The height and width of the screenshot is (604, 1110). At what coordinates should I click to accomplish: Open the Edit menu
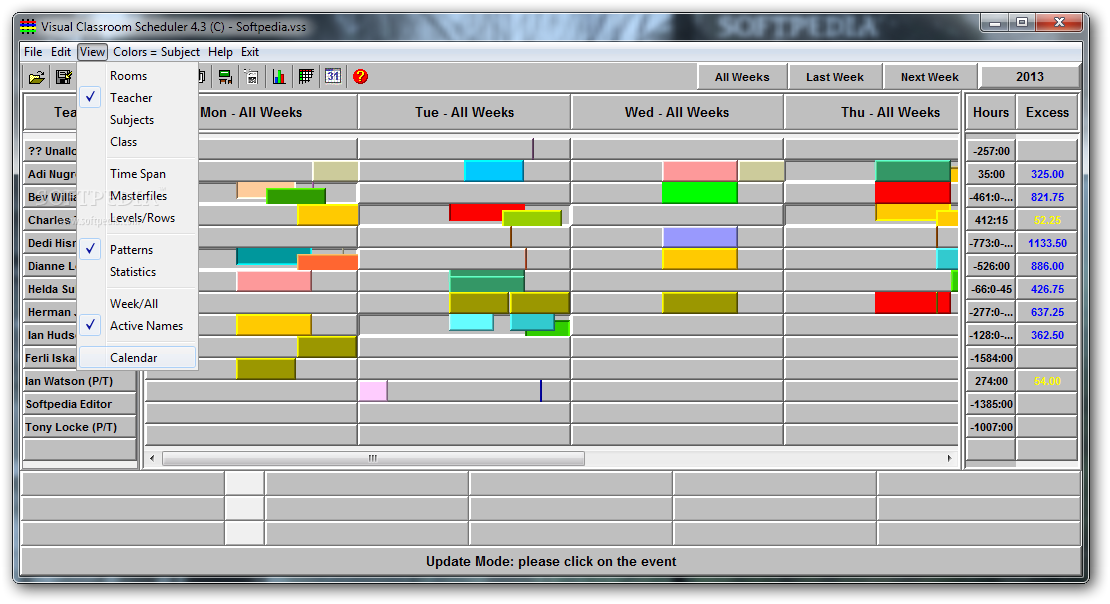click(61, 52)
